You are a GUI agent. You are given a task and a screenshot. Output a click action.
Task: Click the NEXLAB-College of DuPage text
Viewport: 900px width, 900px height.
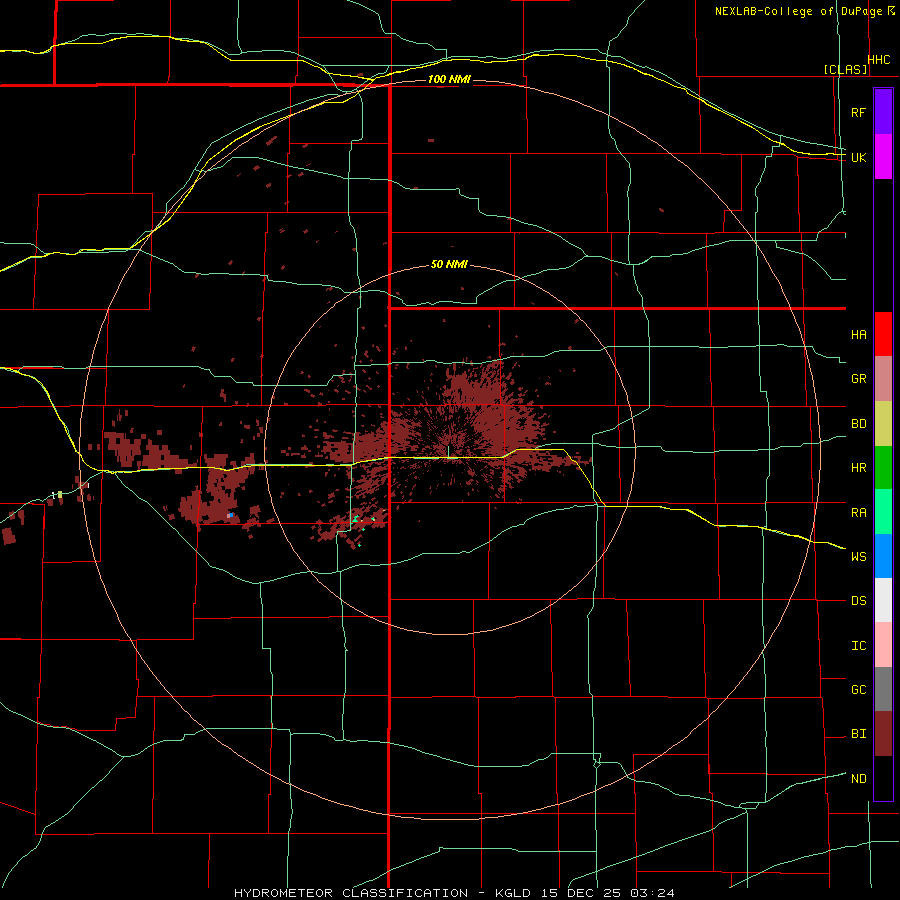798,11
